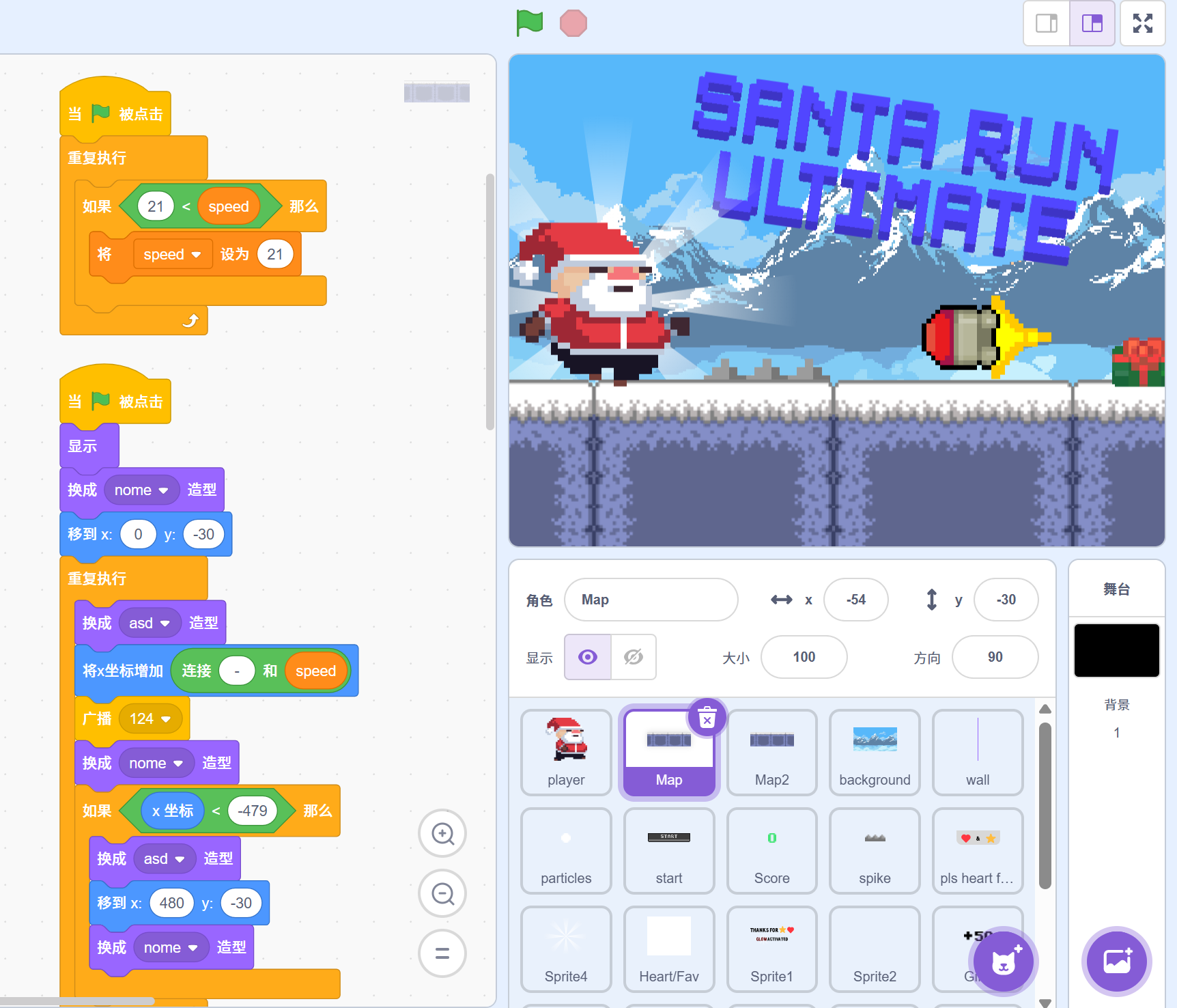Select the stage backdrop black thumbnail
Screen dimensions: 1177x1008
[x=1117, y=650]
